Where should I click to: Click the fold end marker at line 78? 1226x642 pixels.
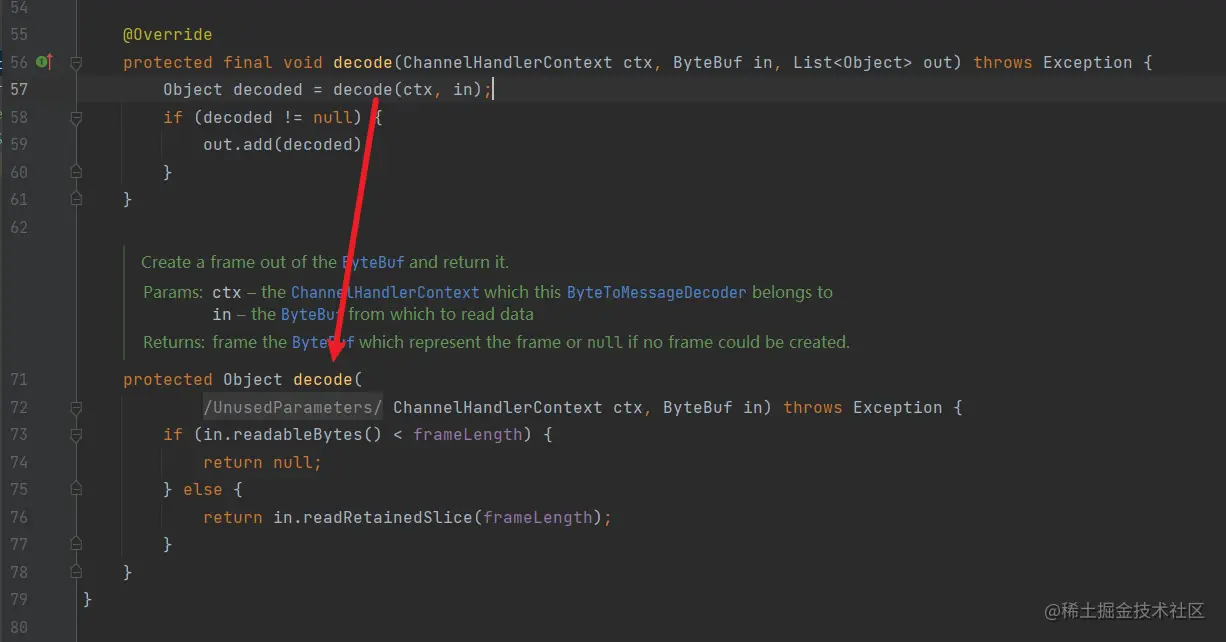tap(76, 572)
